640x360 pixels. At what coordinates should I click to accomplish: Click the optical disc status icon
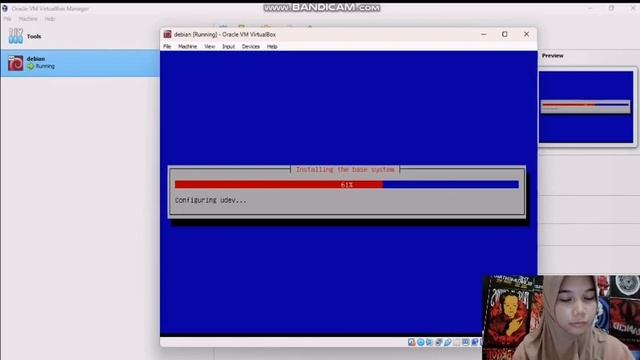coord(420,342)
